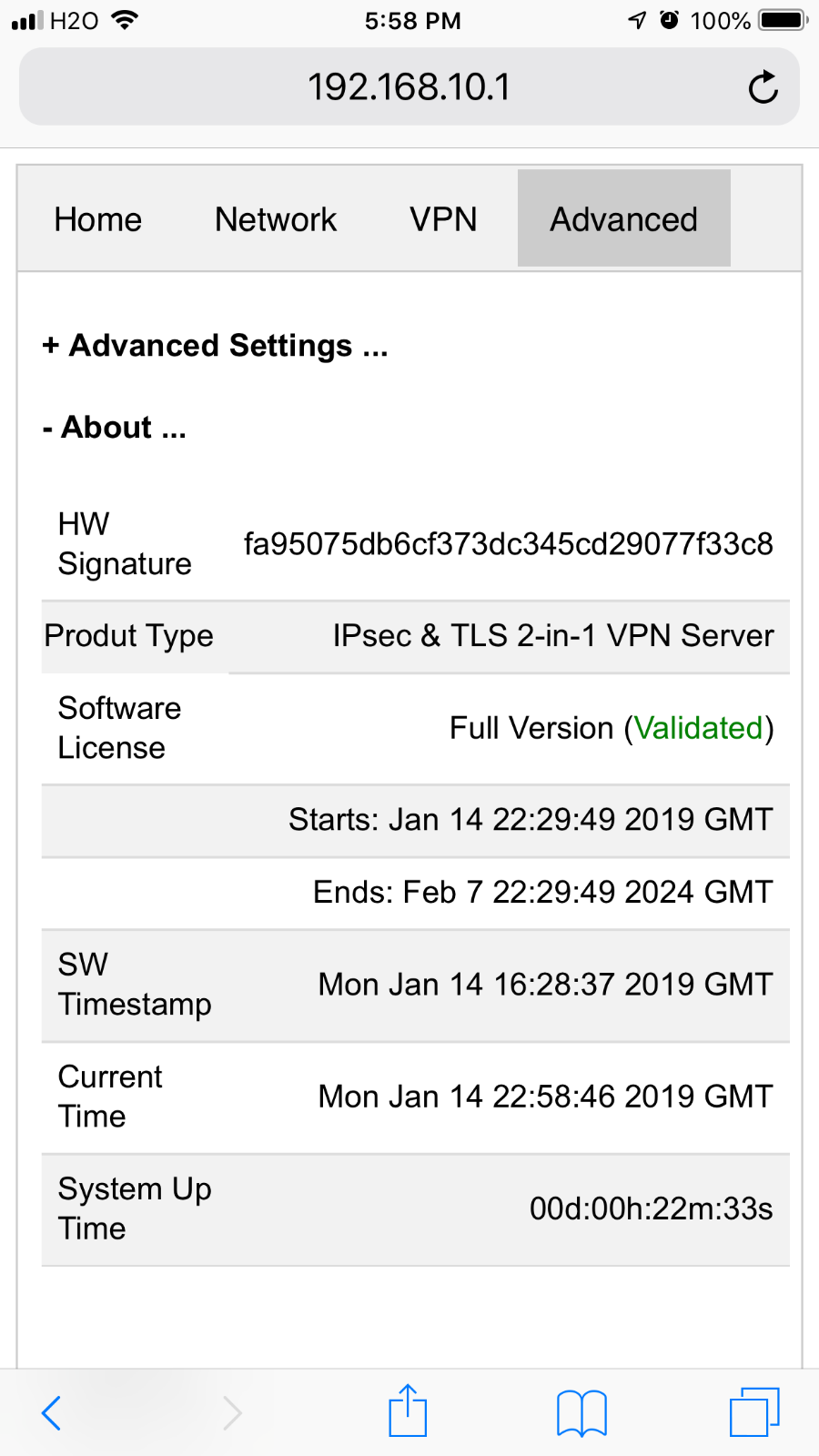The image size is (819, 1456).
Task: Tap the location arrow status icon
Action: (637, 20)
